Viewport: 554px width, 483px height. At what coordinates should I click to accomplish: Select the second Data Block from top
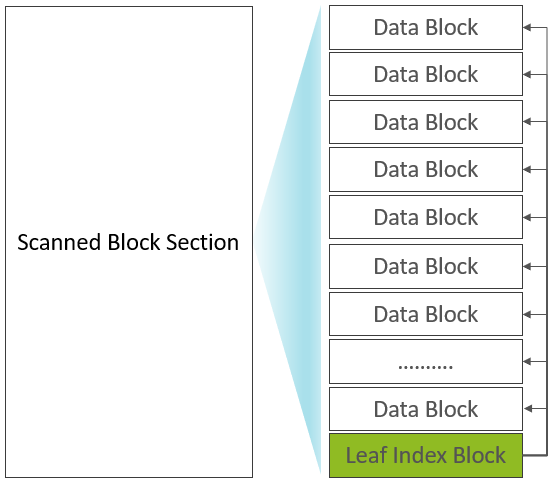(426, 74)
